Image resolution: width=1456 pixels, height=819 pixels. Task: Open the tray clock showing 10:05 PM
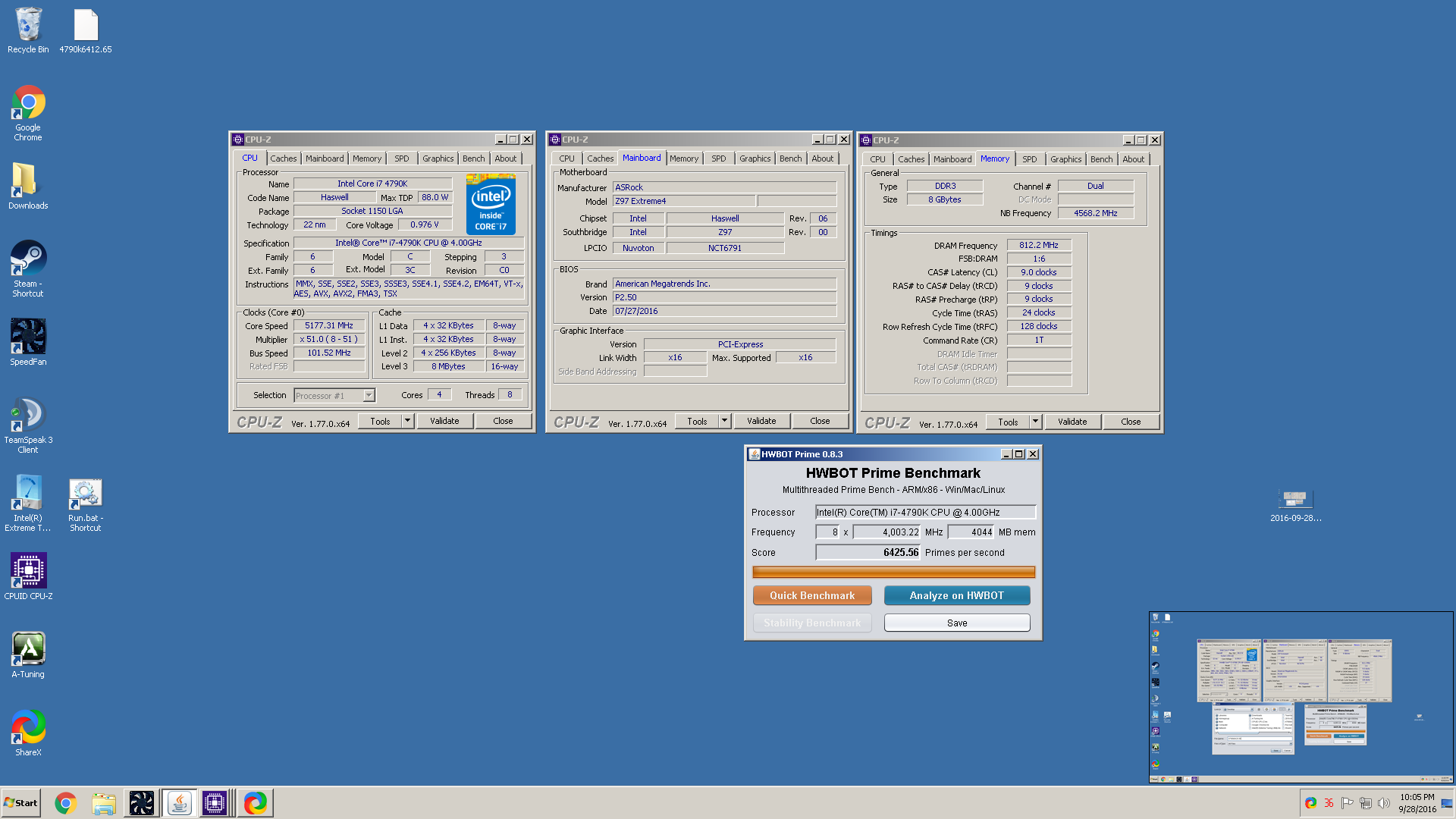pyautogui.click(x=1417, y=803)
